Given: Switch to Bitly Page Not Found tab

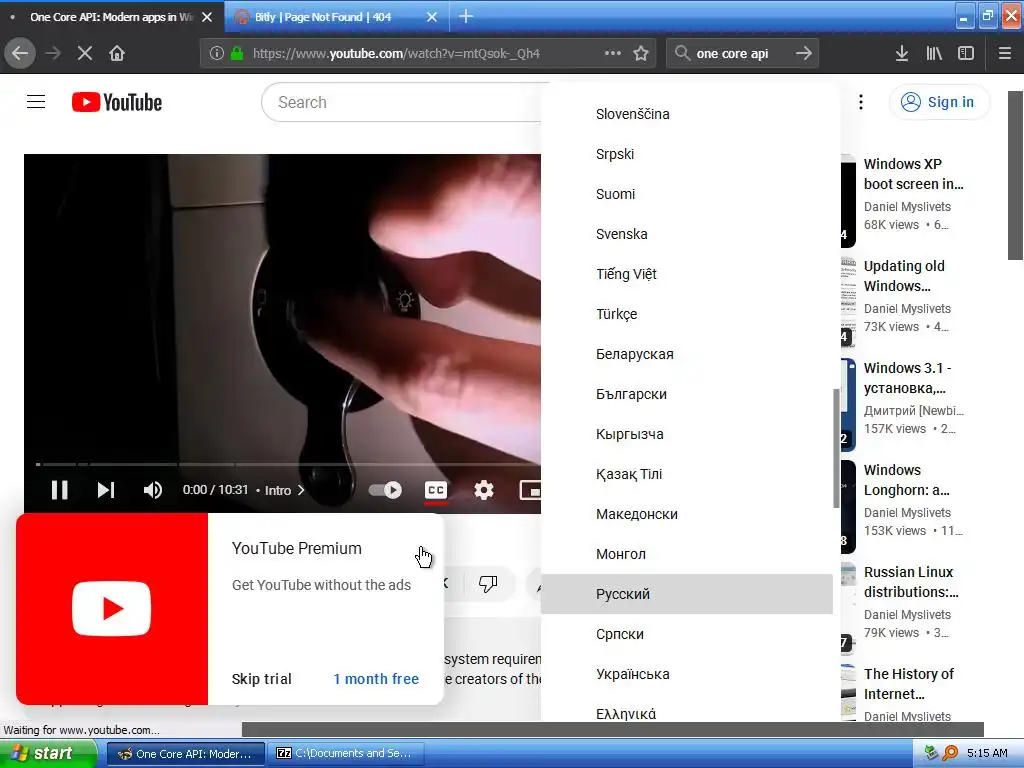Looking at the screenshot, I should (x=336, y=16).
